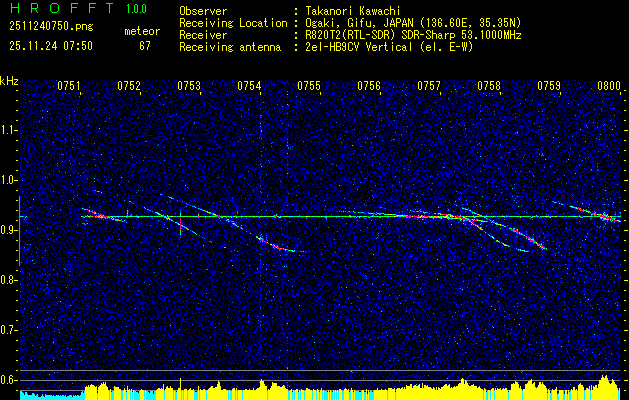The height and width of the screenshot is (400, 629).
Task: Click the date stamp 25.11.24 07:50
Action: tap(51, 46)
